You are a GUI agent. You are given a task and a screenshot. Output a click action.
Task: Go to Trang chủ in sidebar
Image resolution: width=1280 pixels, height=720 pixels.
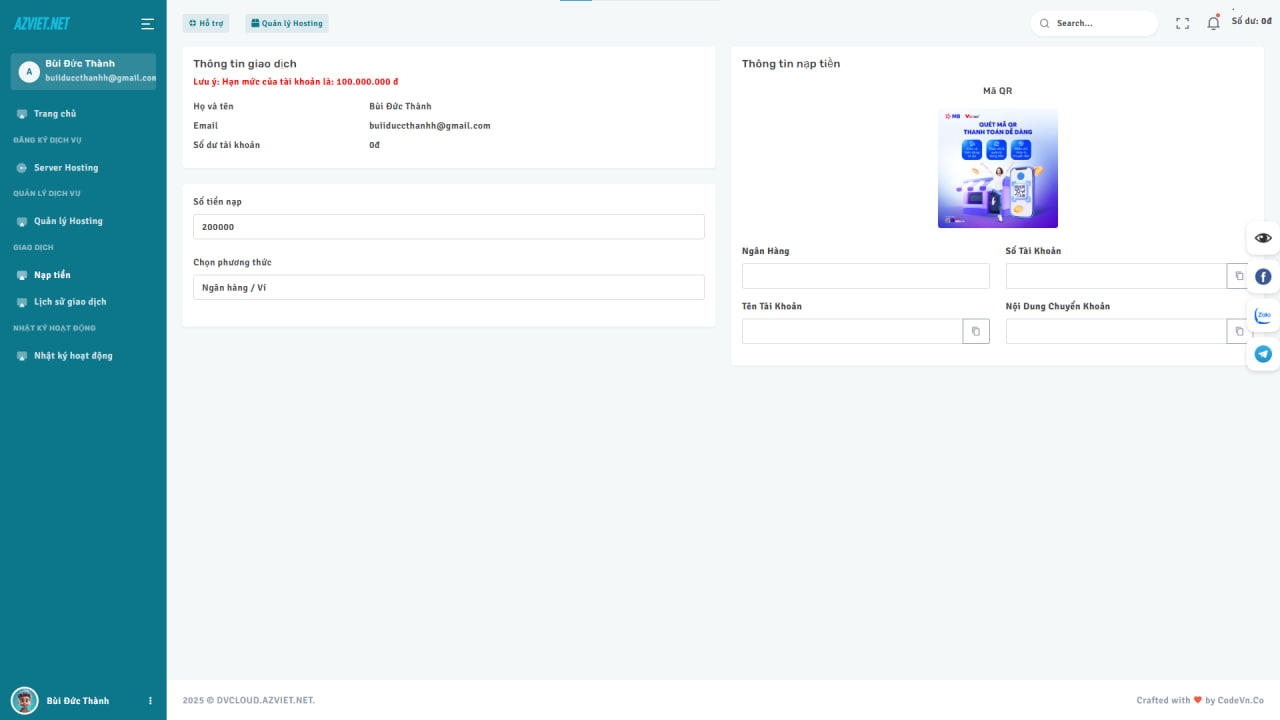(x=55, y=114)
